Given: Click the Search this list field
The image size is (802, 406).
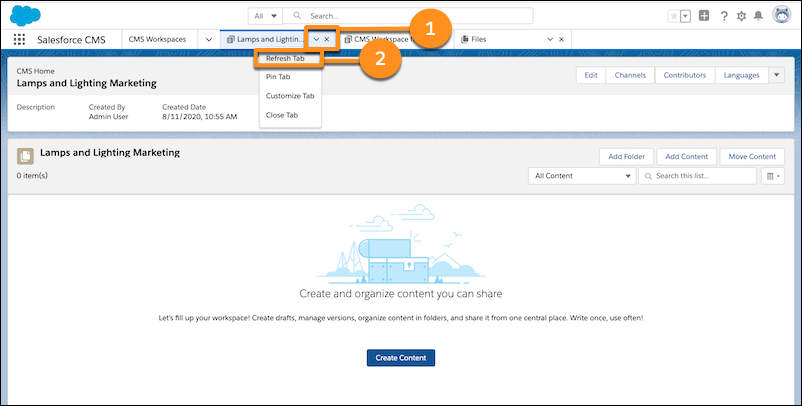Looking at the screenshot, I should coord(697,176).
